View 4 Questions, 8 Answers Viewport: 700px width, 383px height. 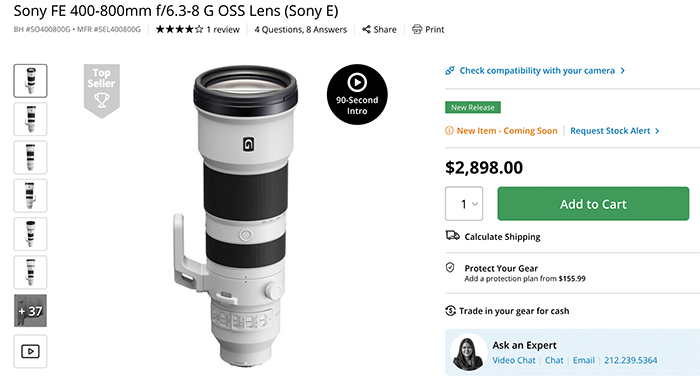point(300,29)
